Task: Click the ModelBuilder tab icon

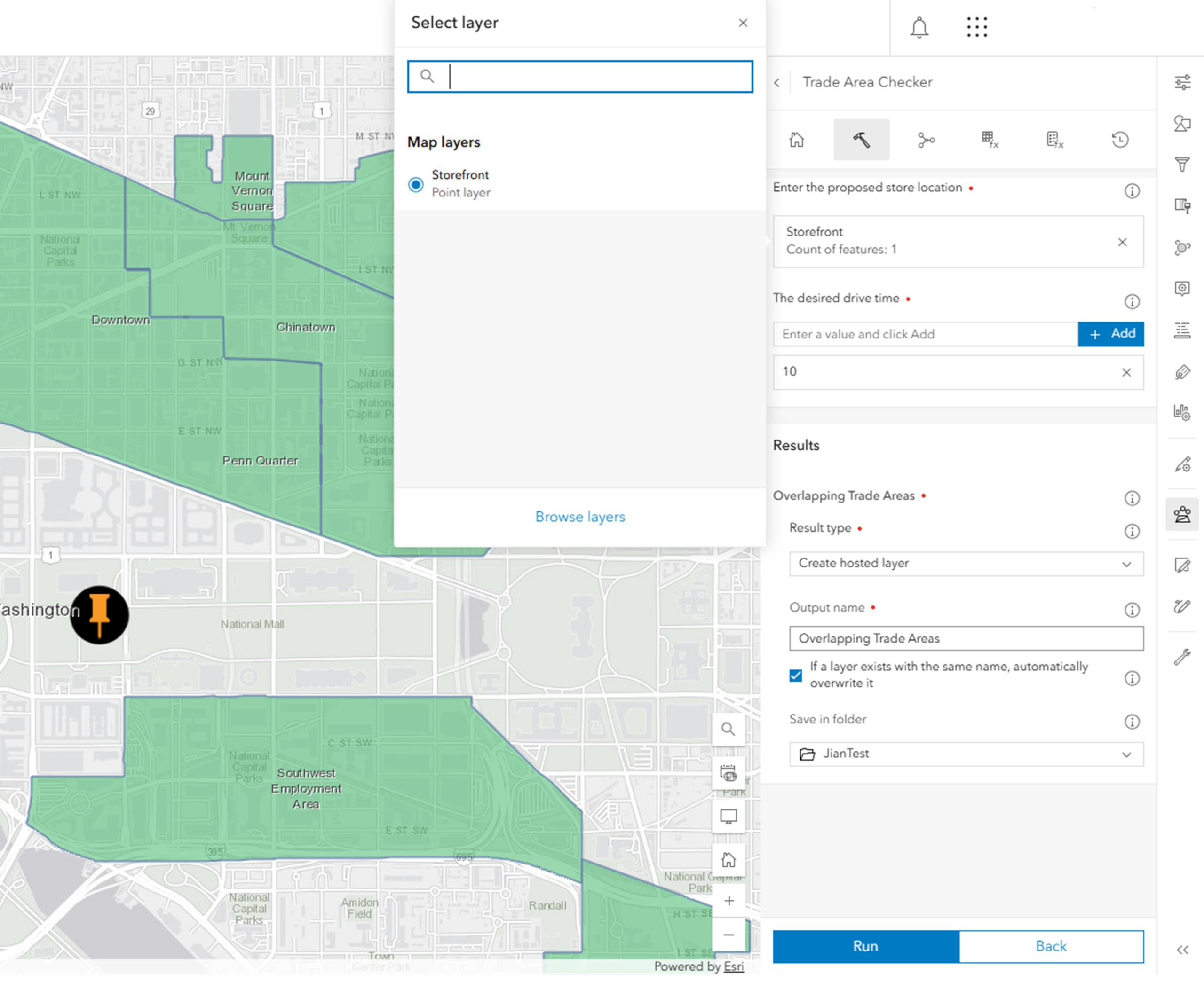Action: (926, 140)
